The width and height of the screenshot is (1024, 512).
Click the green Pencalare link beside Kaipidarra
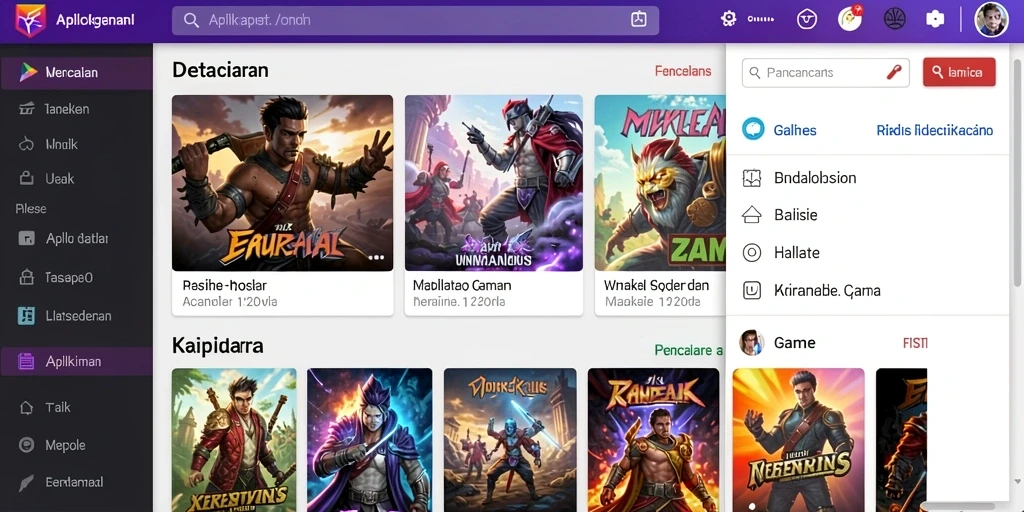tap(688, 351)
